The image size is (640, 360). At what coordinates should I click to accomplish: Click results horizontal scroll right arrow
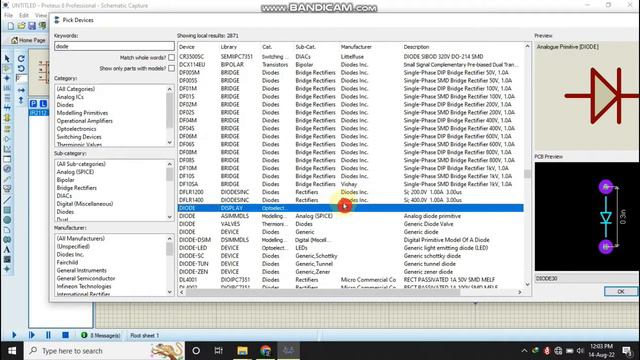(x=520, y=292)
